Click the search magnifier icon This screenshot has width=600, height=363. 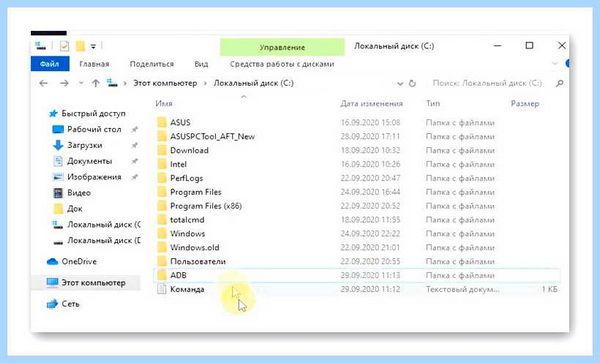tap(559, 83)
